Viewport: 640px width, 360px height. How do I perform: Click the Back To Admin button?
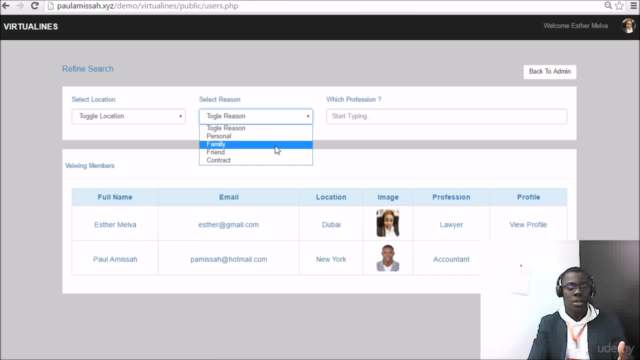tap(550, 71)
